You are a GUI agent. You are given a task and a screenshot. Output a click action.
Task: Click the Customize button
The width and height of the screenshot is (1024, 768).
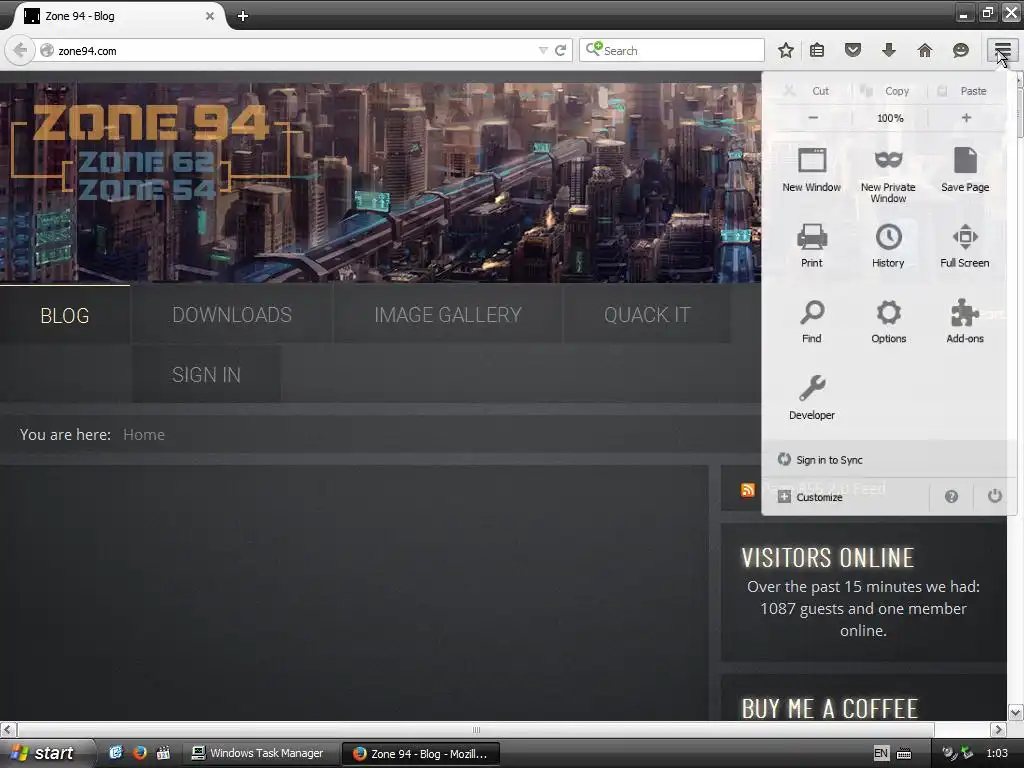pos(810,497)
